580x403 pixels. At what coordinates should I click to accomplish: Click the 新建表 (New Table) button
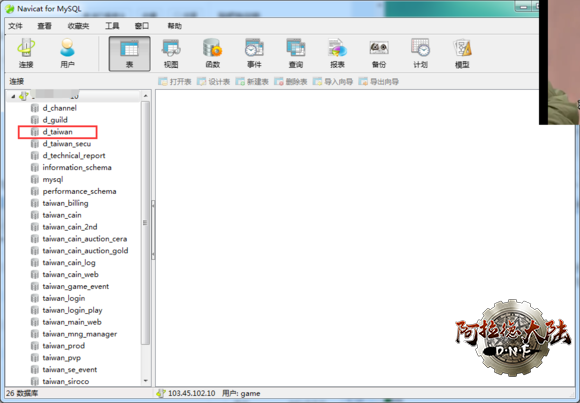click(252, 81)
